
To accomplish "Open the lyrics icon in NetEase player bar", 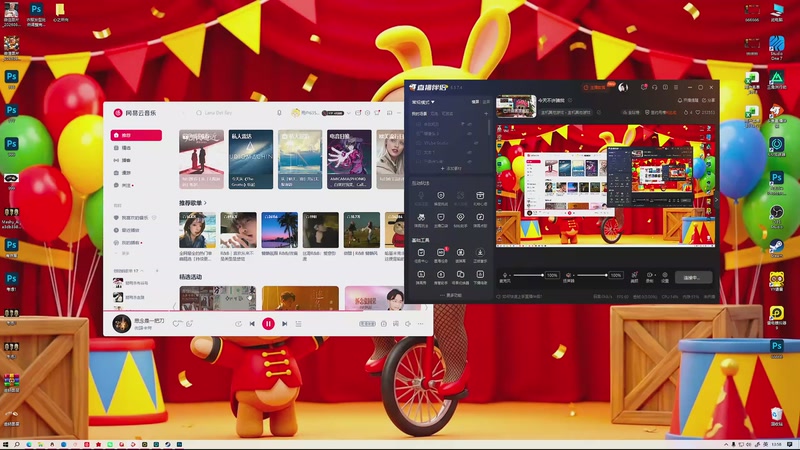I will (x=395, y=324).
